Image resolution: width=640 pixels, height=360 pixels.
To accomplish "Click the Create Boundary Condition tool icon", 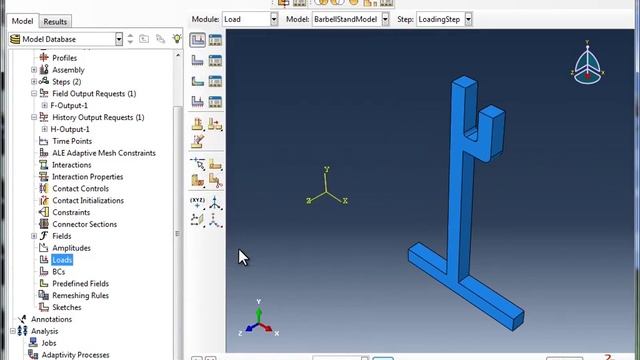I will point(198,60).
